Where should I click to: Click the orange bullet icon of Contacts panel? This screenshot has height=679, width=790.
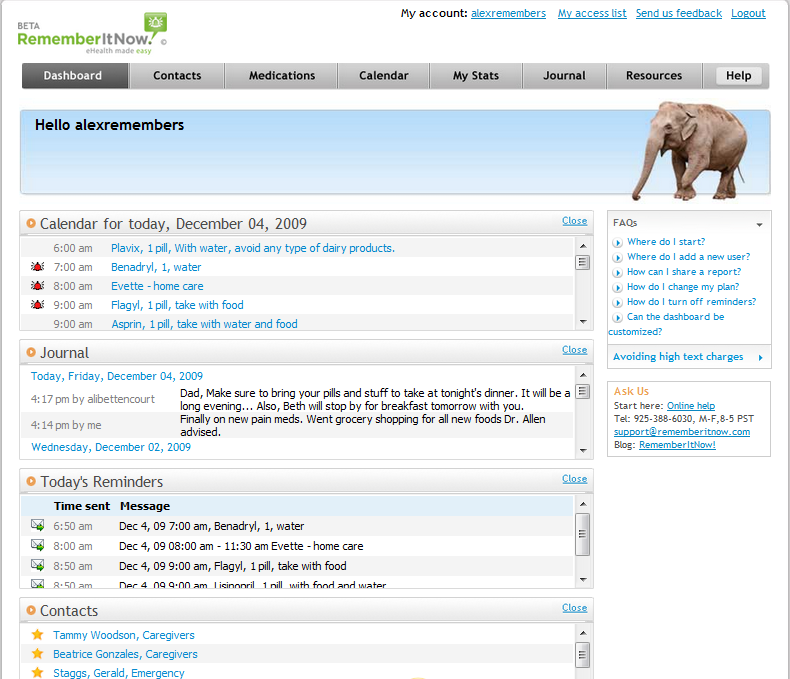(31, 609)
